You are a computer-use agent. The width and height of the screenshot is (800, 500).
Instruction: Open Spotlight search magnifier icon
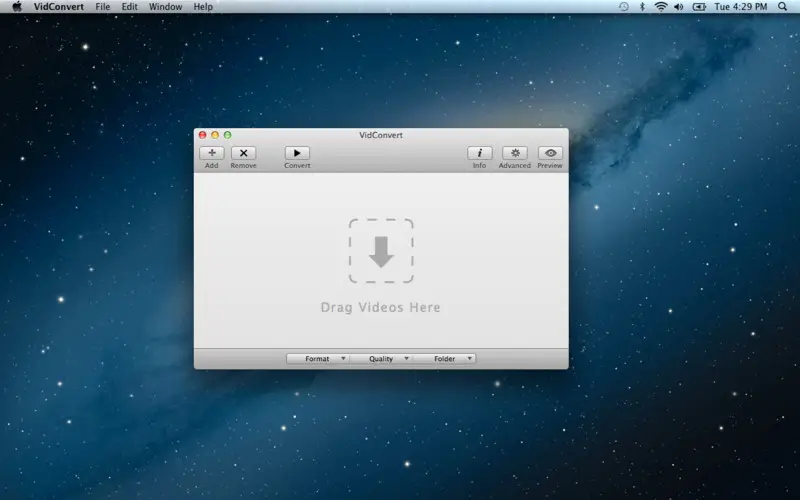[783, 7]
